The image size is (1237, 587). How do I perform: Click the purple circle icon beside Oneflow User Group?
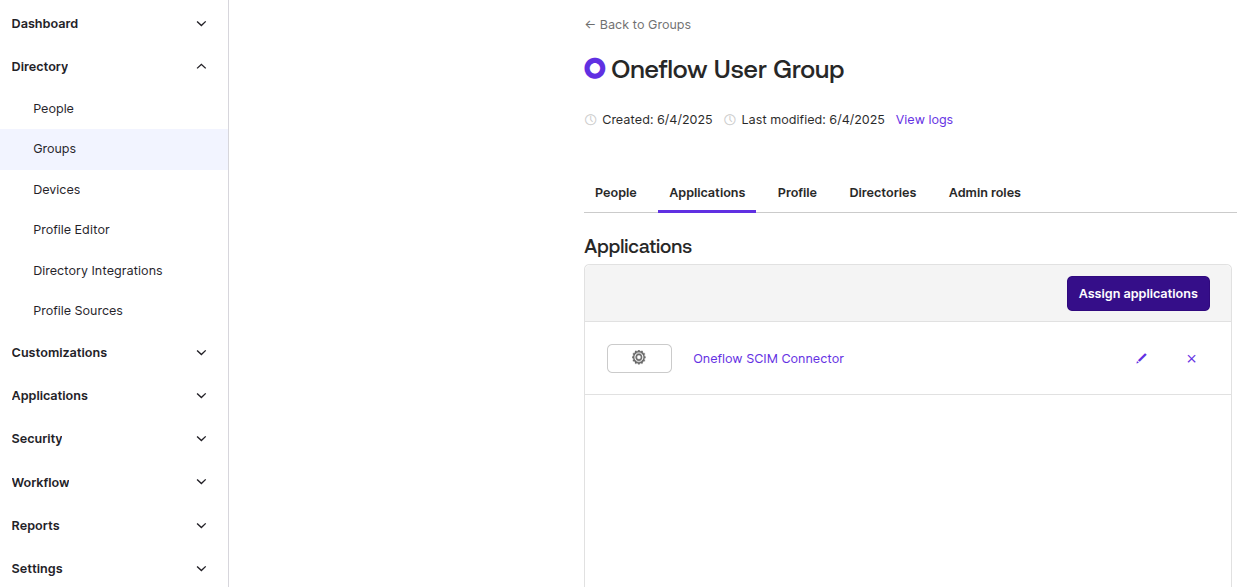pos(595,69)
